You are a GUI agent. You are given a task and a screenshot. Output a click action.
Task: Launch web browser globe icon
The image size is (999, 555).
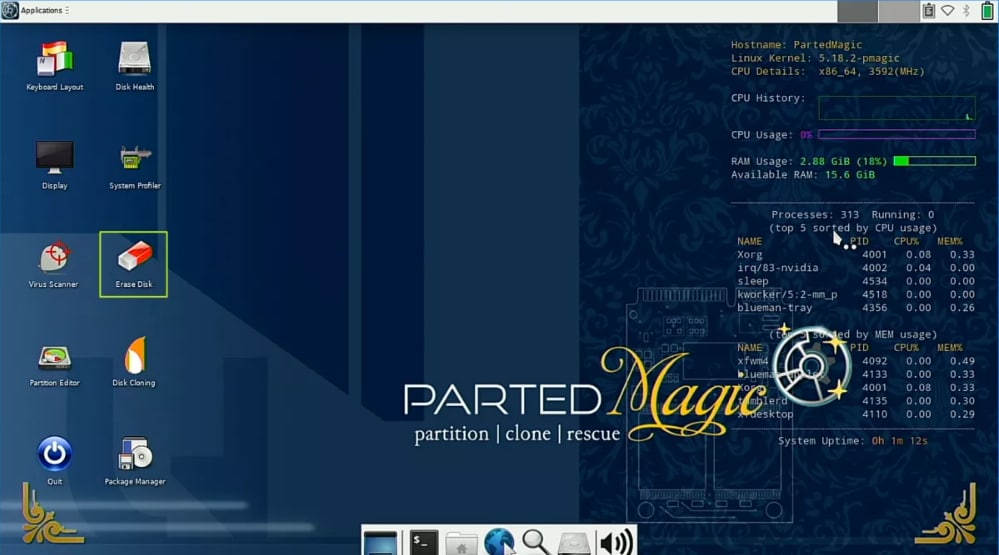[499, 542]
